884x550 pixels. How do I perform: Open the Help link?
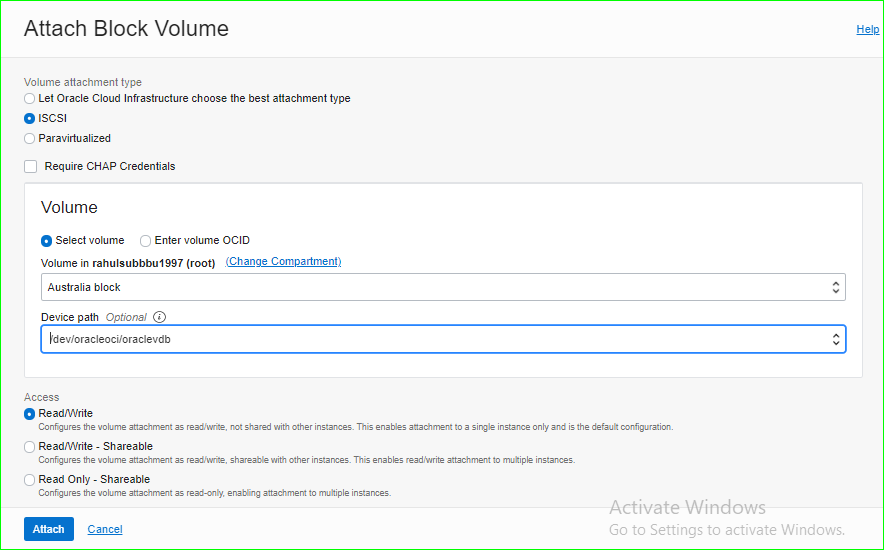click(x=867, y=29)
